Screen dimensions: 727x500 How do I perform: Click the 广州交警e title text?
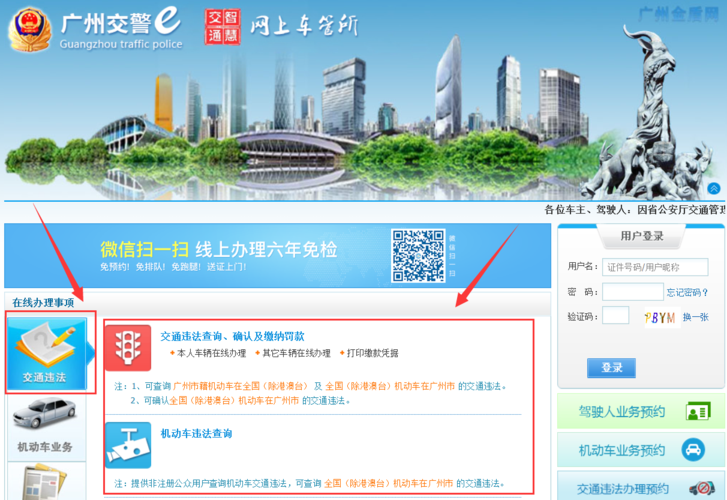121,22
